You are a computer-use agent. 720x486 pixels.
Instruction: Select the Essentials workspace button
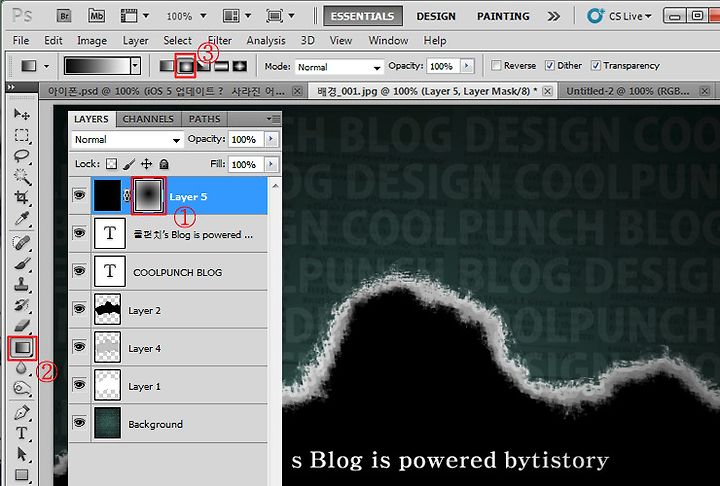pos(363,16)
